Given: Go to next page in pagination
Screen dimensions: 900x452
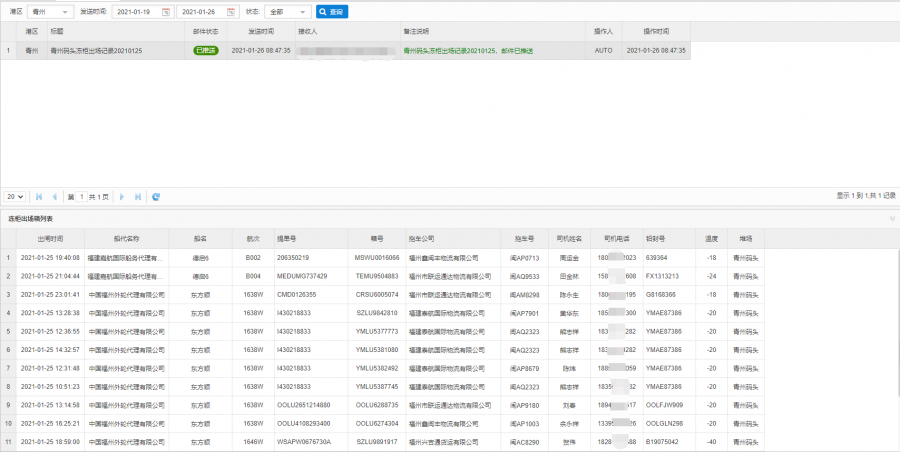Looking at the screenshot, I should (122, 197).
